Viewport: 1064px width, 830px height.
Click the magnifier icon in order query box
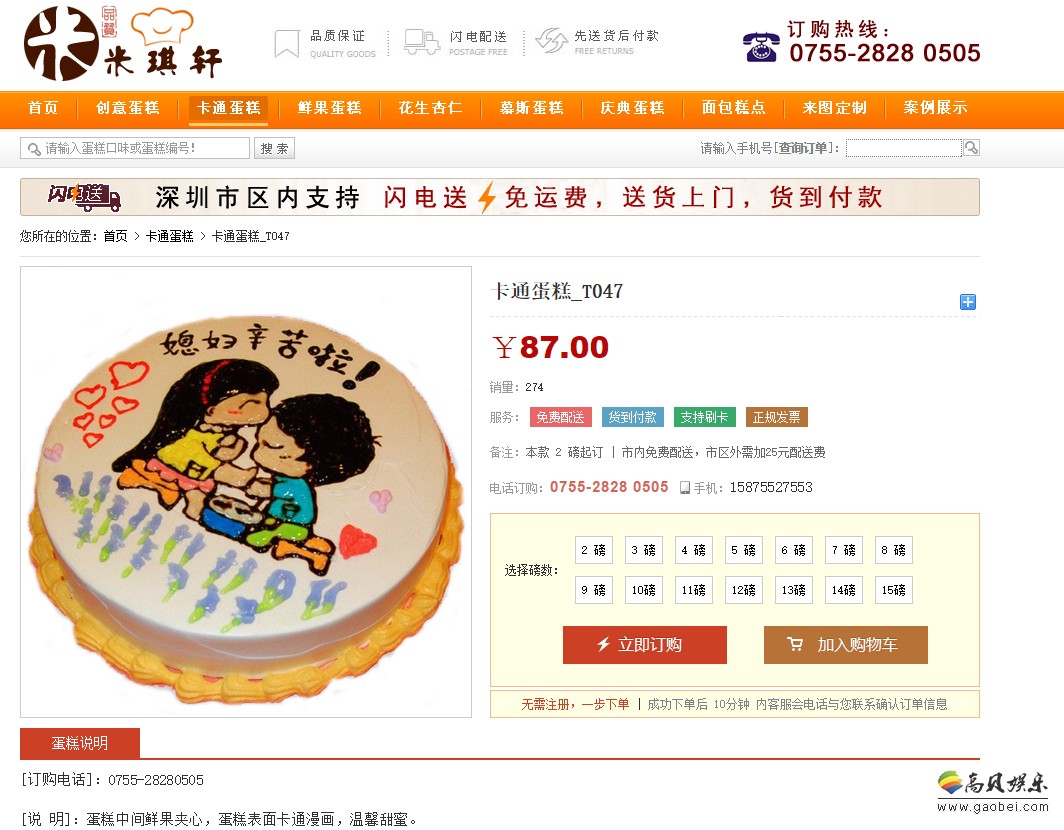971,148
